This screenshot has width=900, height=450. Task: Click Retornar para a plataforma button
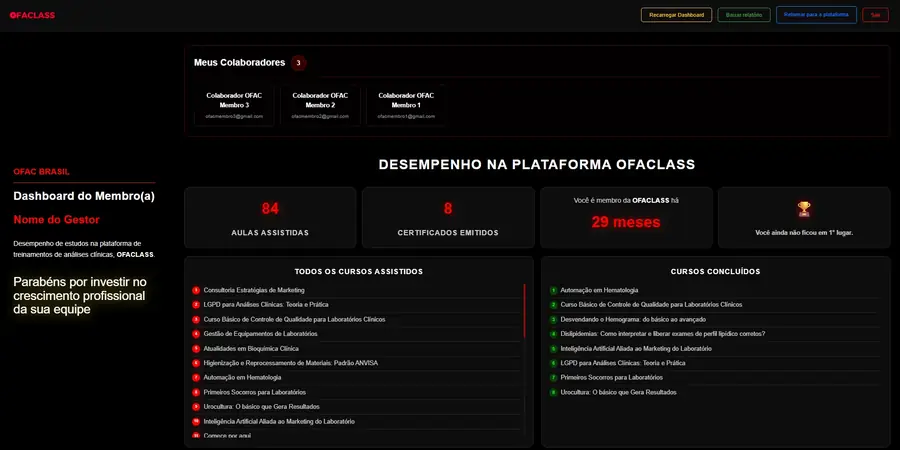click(816, 15)
